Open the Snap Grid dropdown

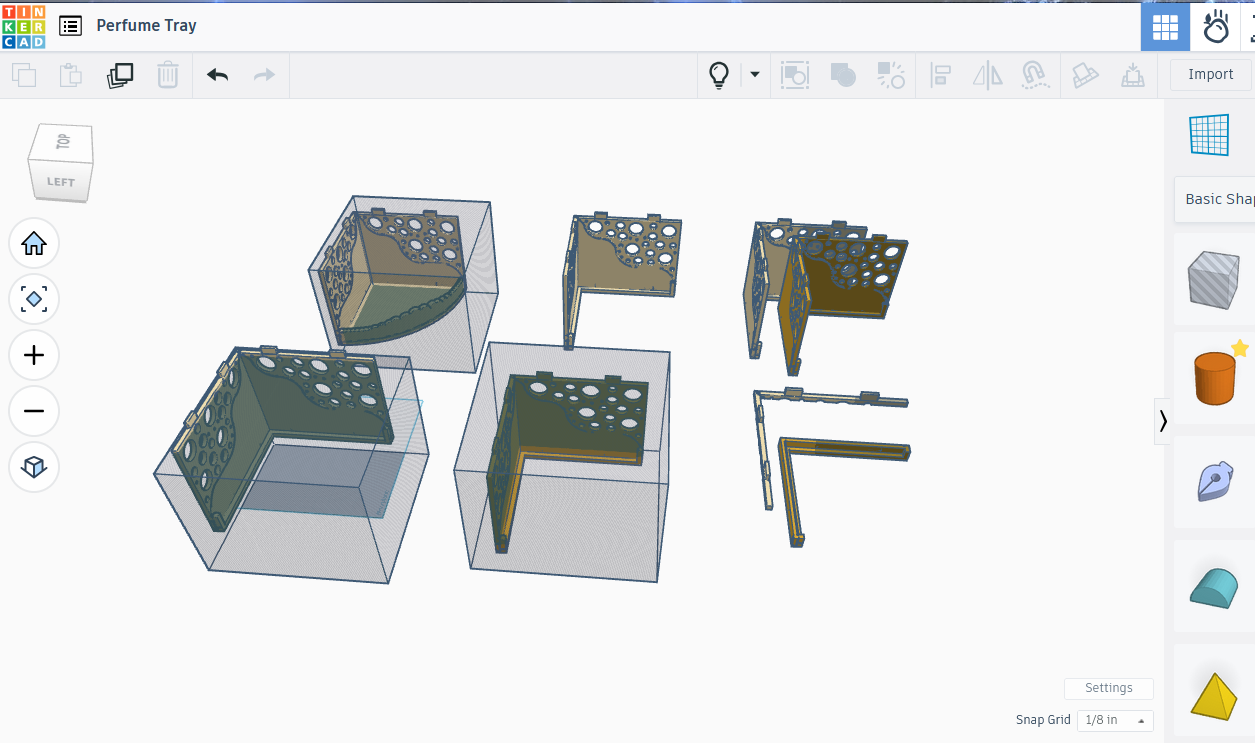(x=1114, y=720)
